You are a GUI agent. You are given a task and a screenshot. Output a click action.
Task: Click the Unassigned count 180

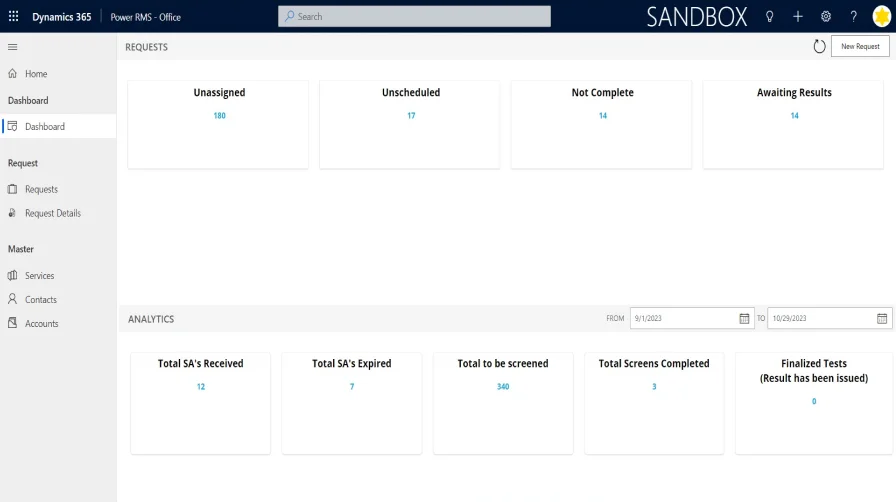[x=219, y=116]
